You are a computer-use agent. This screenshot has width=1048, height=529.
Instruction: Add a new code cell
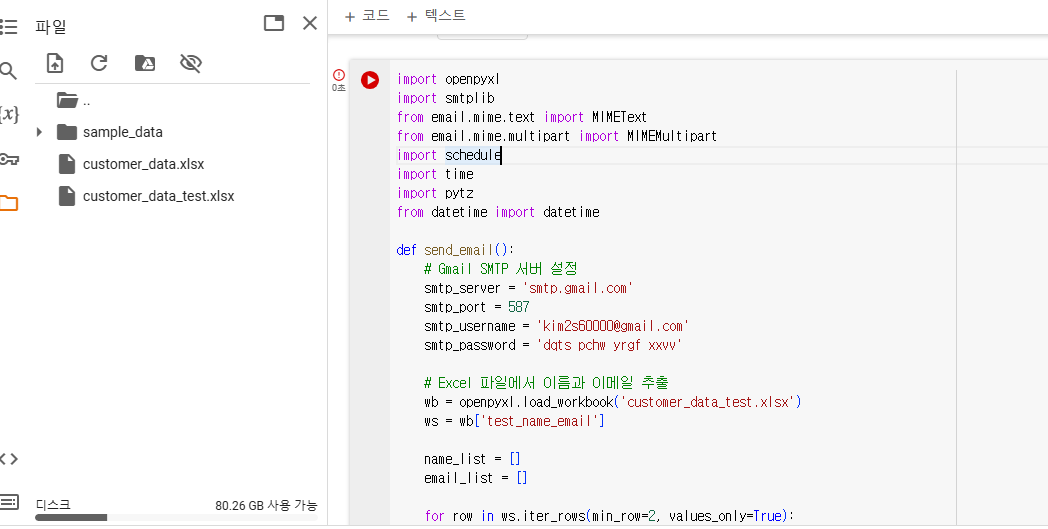(x=367, y=16)
